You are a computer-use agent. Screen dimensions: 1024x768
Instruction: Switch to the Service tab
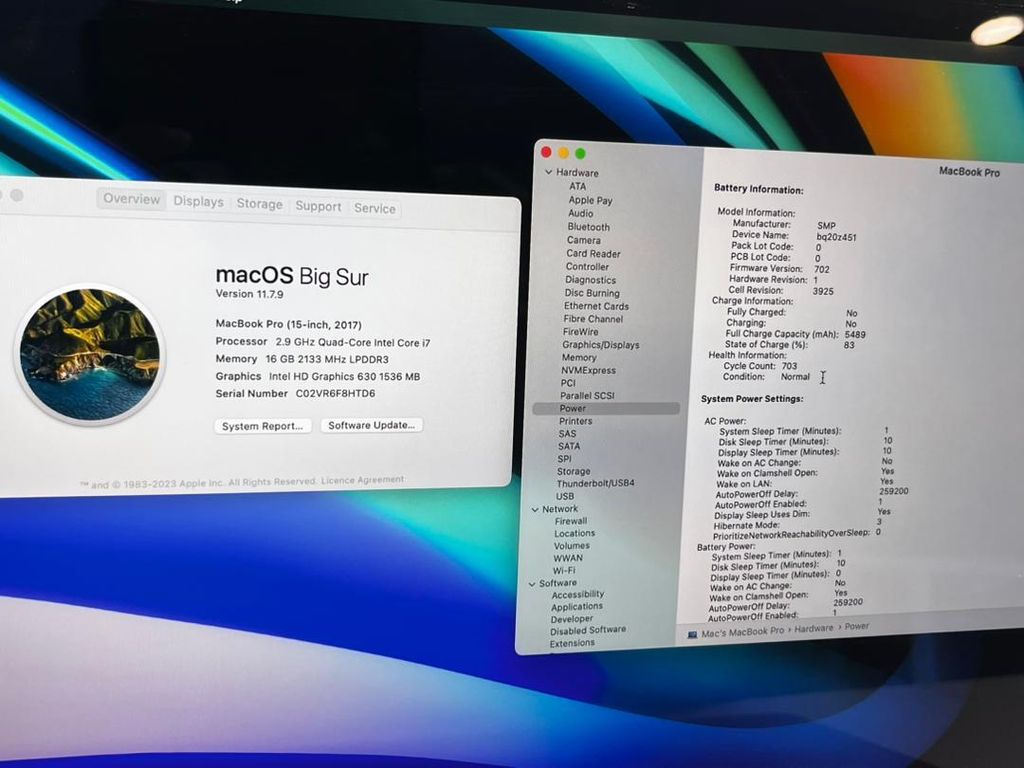[375, 208]
